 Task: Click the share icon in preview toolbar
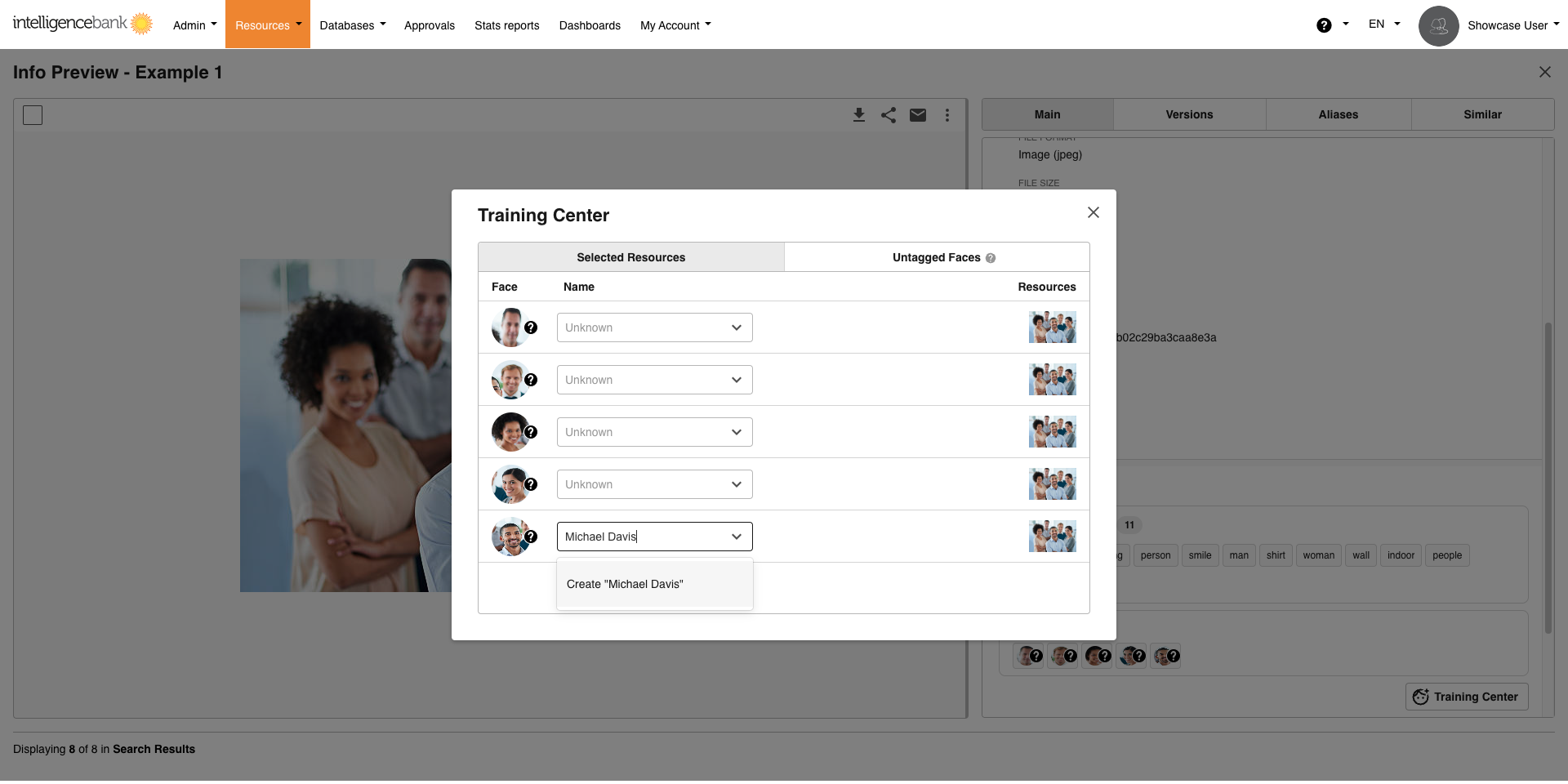pyautogui.click(x=889, y=115)
